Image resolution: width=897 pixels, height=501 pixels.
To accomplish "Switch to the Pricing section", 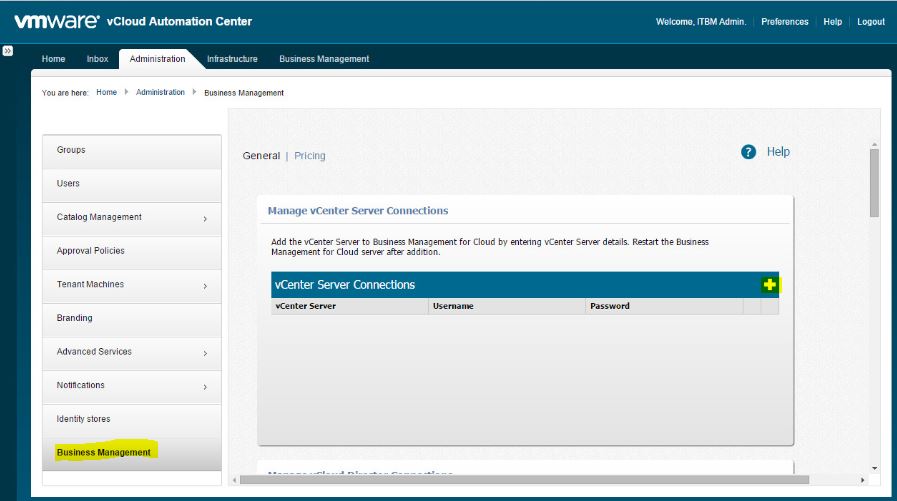I will coord(309,156).
